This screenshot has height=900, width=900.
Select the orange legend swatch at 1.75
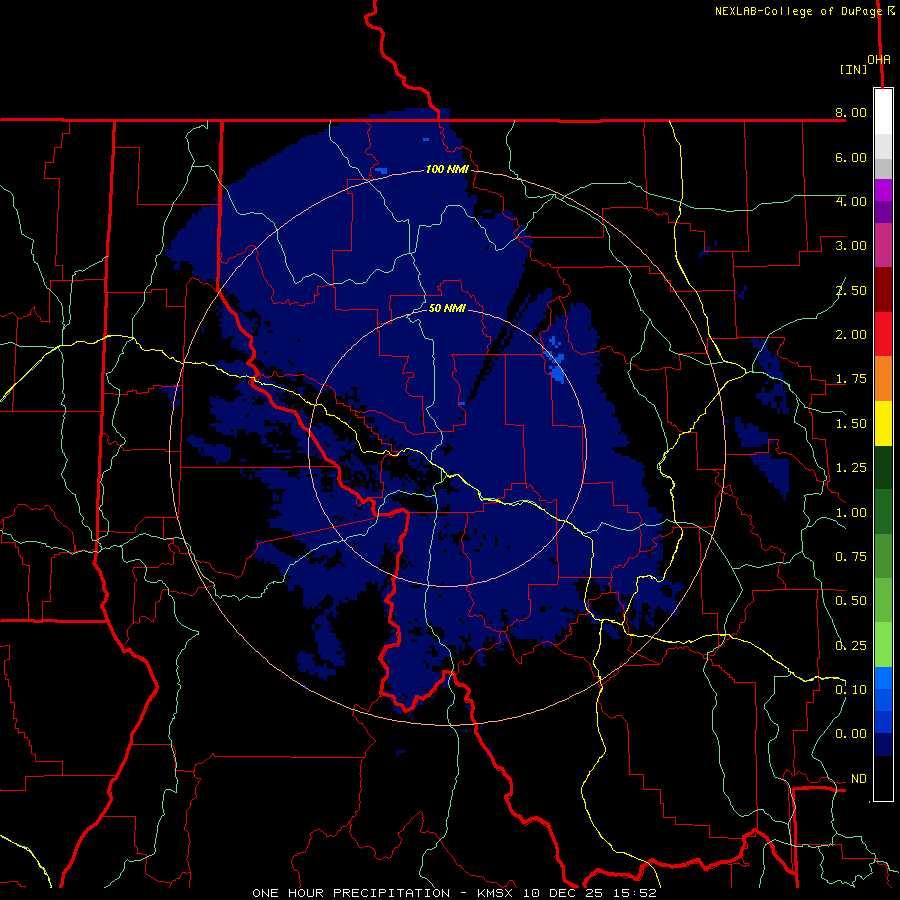click(883, 378)
